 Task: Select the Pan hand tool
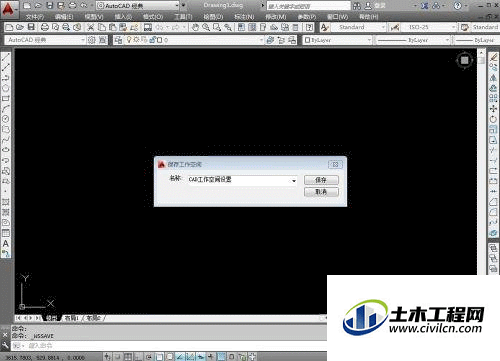click(195, 27)
